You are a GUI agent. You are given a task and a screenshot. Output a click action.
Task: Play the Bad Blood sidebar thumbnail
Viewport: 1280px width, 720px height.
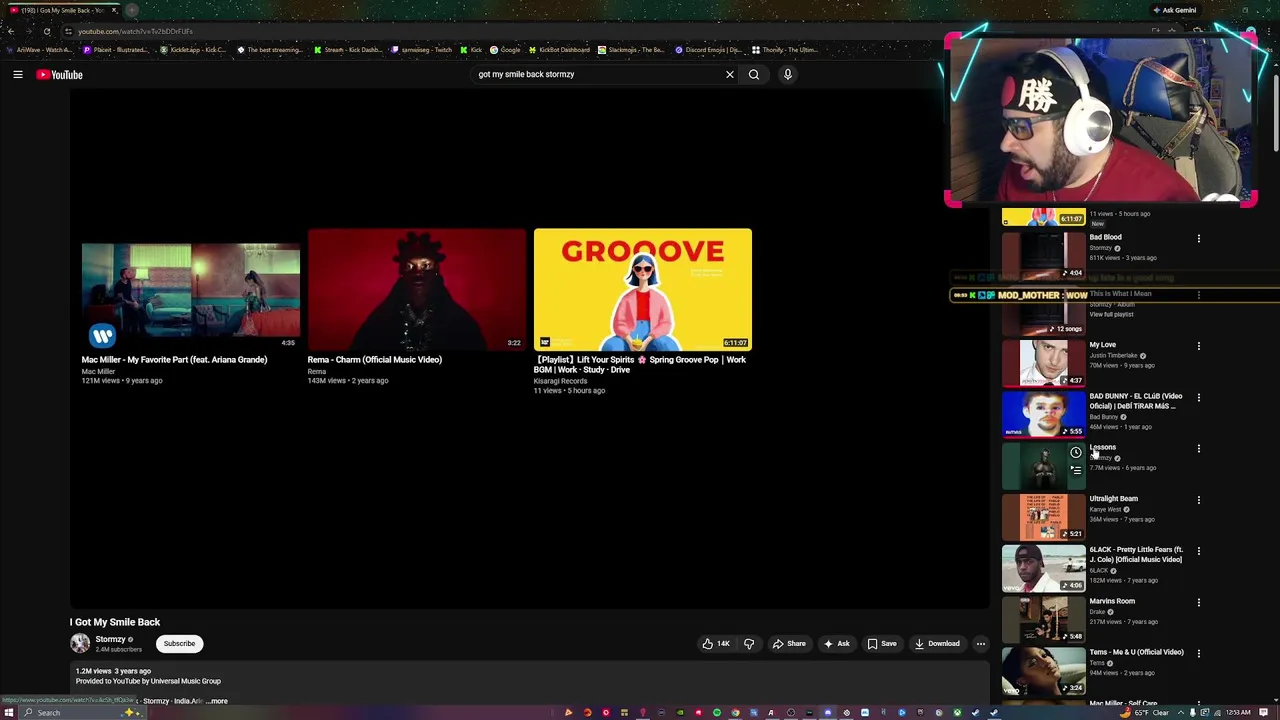point(1044,256)
